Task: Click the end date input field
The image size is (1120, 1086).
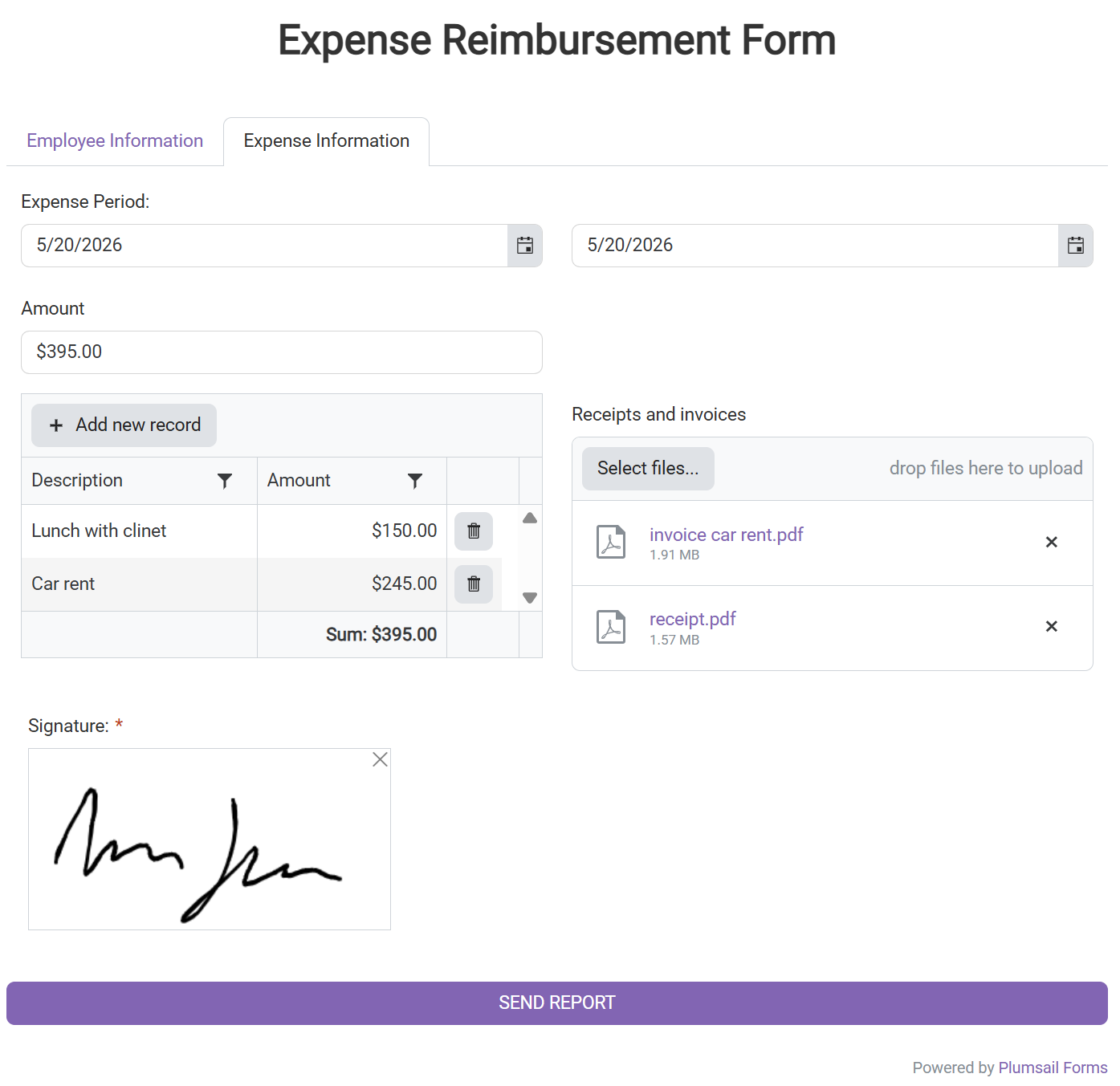Action: pyautogui.click(x=816, y=246)
